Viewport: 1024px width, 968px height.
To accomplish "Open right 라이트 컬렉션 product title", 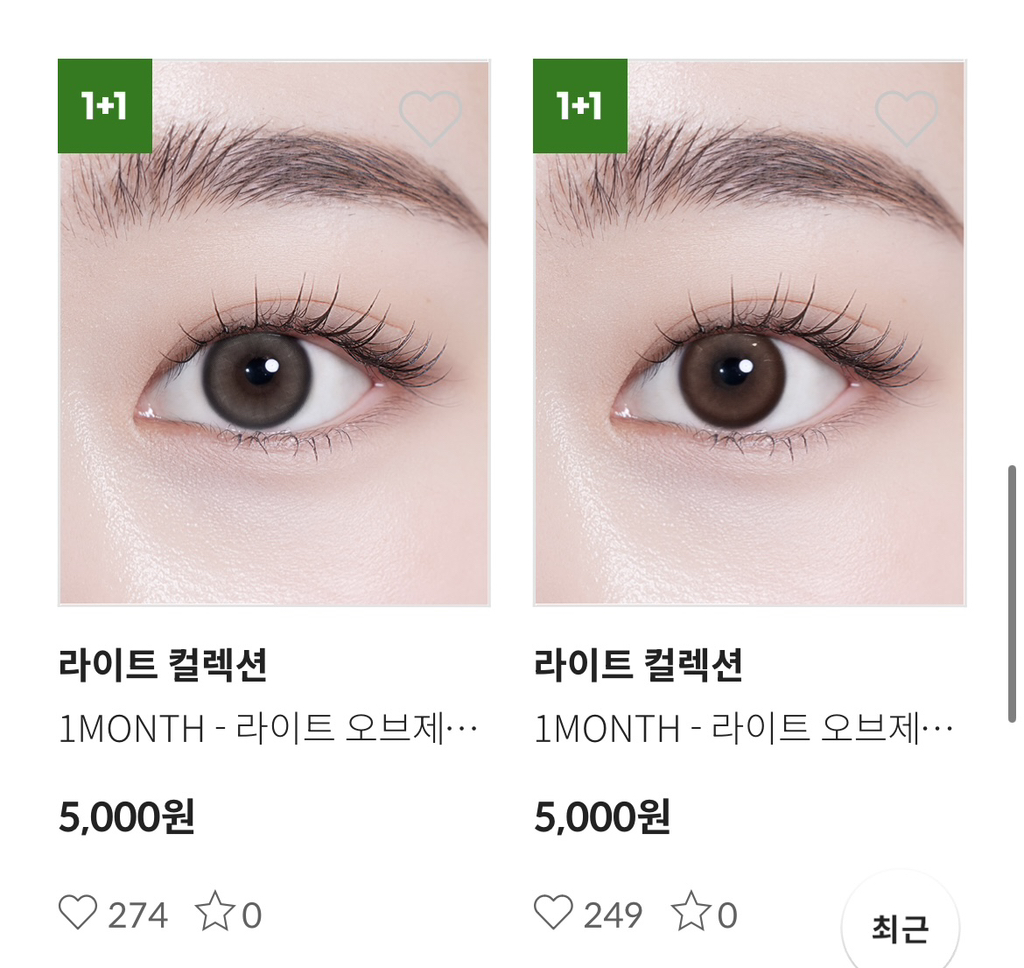I will [638, 665].
